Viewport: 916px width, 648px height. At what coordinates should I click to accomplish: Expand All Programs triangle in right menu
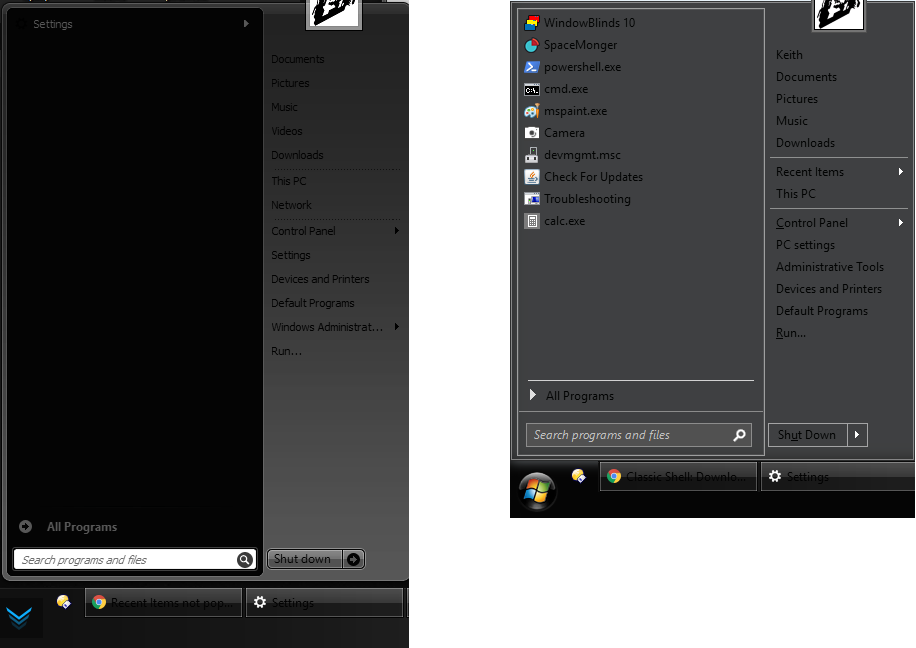(x=533, y=395)
